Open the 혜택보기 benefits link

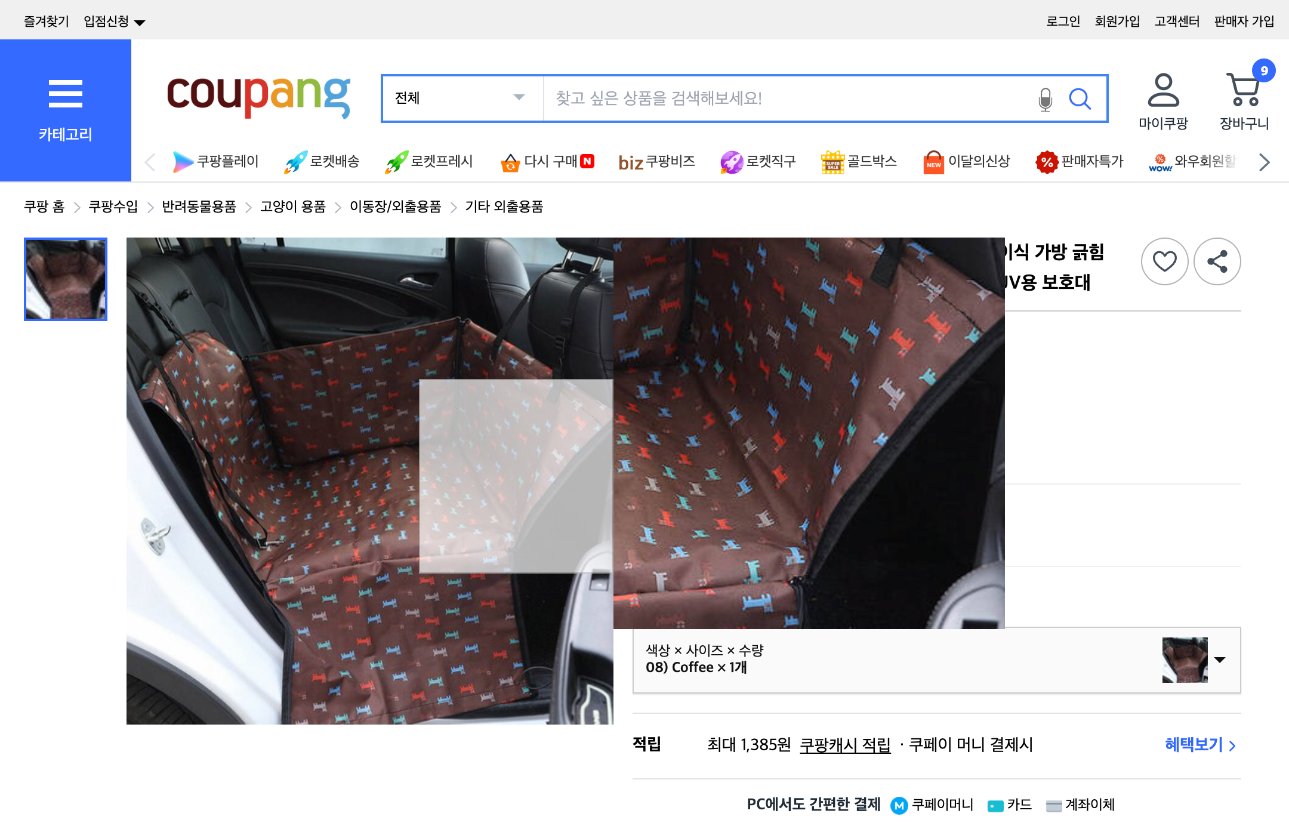click(x=1192, y=745)
